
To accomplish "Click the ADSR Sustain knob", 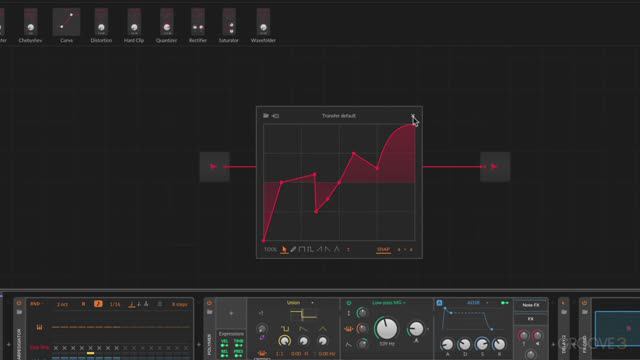I will [x=482, y=345].
